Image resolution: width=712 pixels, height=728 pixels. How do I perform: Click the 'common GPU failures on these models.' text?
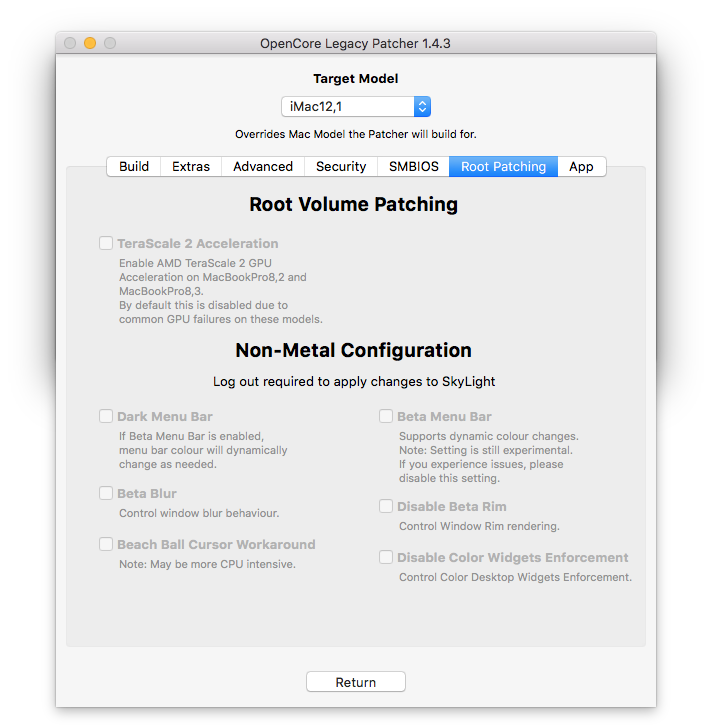[x=221, y=319]
